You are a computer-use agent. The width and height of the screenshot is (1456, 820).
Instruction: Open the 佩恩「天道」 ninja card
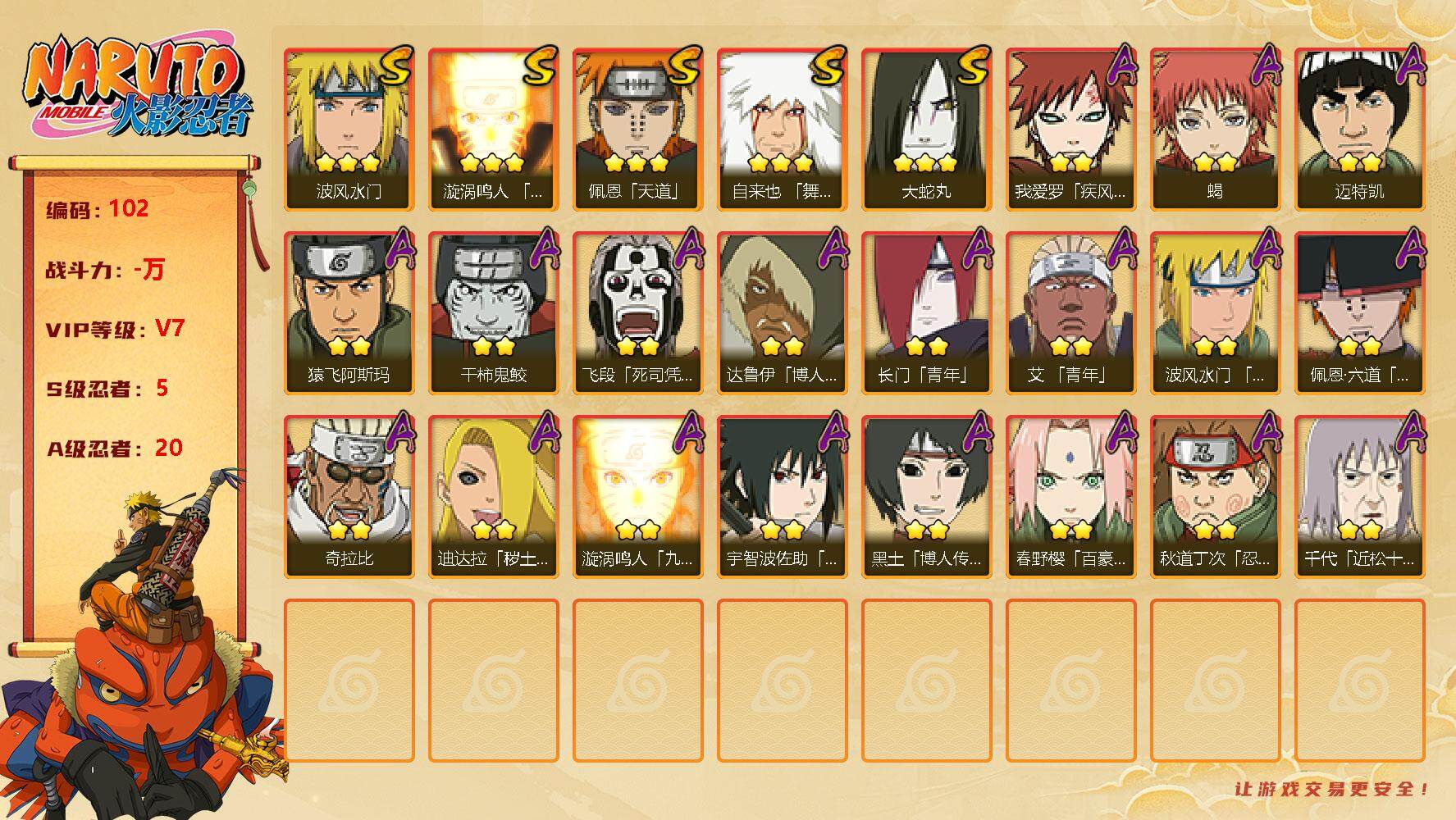pos(638,129)
